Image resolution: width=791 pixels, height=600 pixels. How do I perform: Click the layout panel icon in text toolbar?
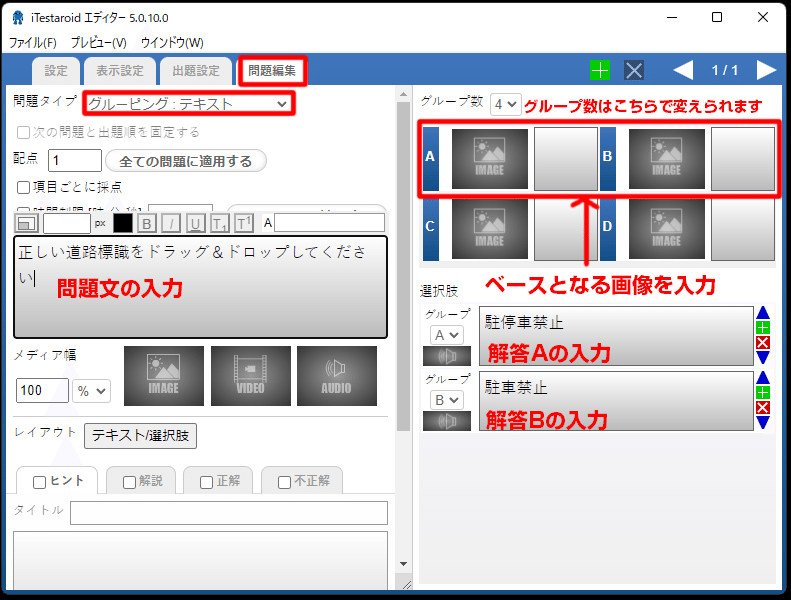tap(26, 223)
